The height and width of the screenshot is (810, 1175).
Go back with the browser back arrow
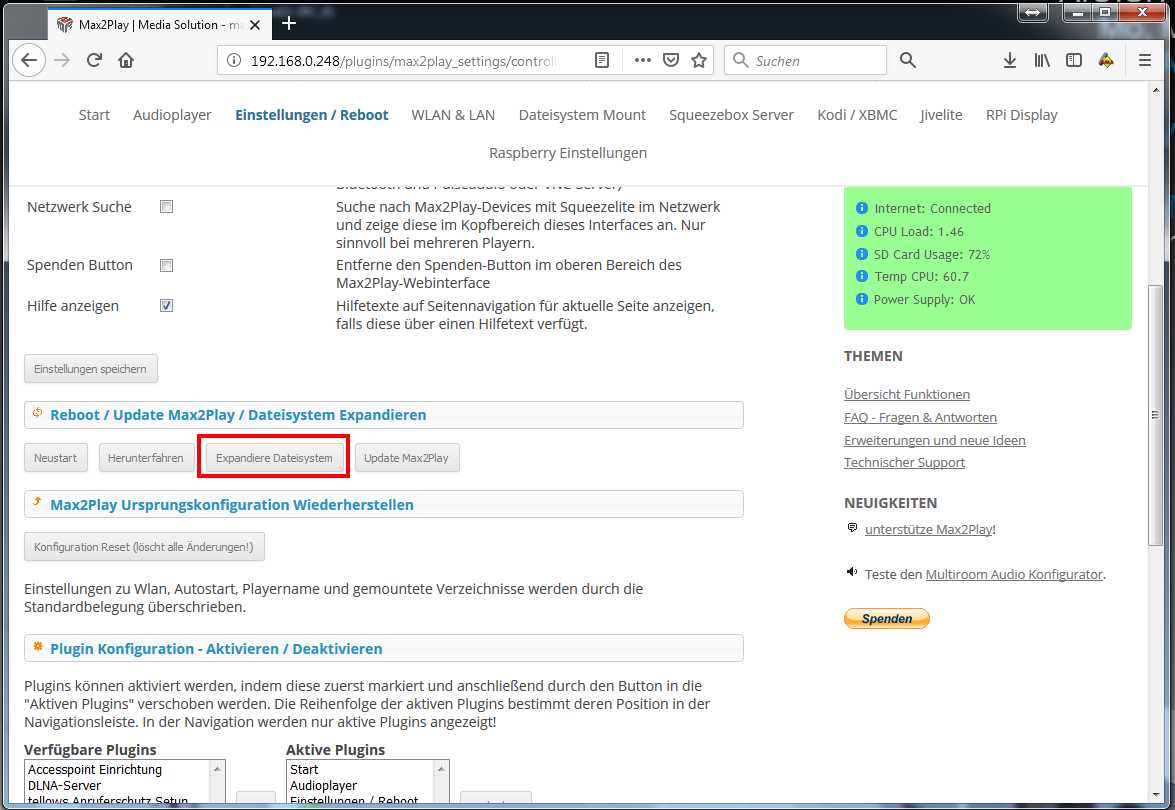pyautogui.click(x=29, y=60)
